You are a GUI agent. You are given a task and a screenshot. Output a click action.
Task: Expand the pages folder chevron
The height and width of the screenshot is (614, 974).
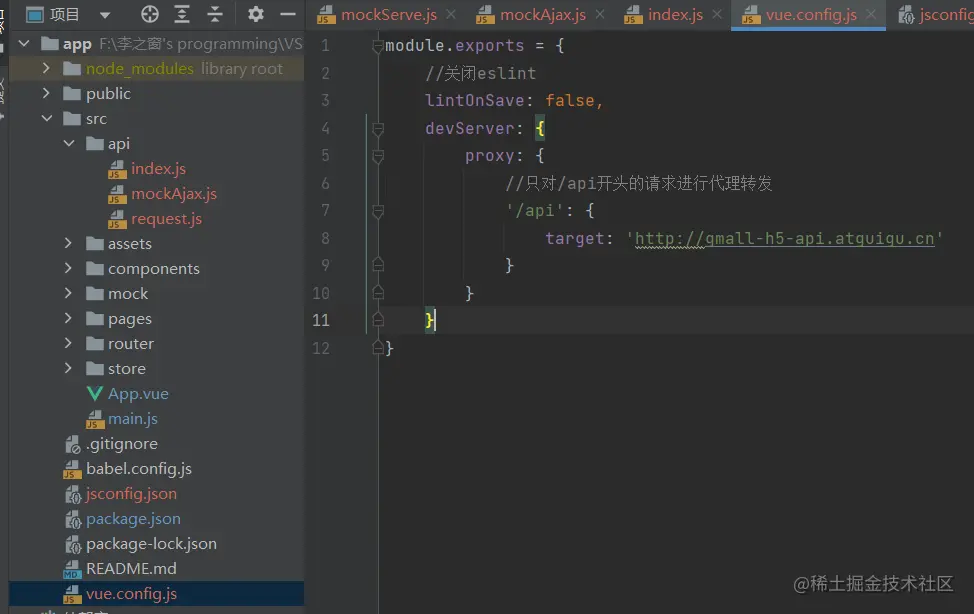(x=68, y=318)
